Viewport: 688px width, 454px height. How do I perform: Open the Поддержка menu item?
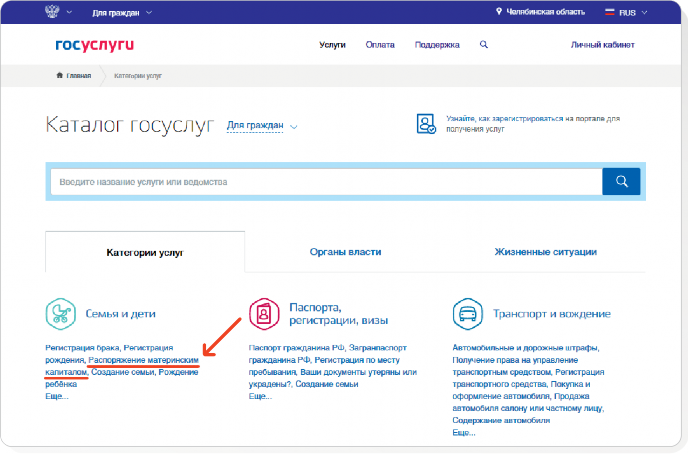[437, 45]
